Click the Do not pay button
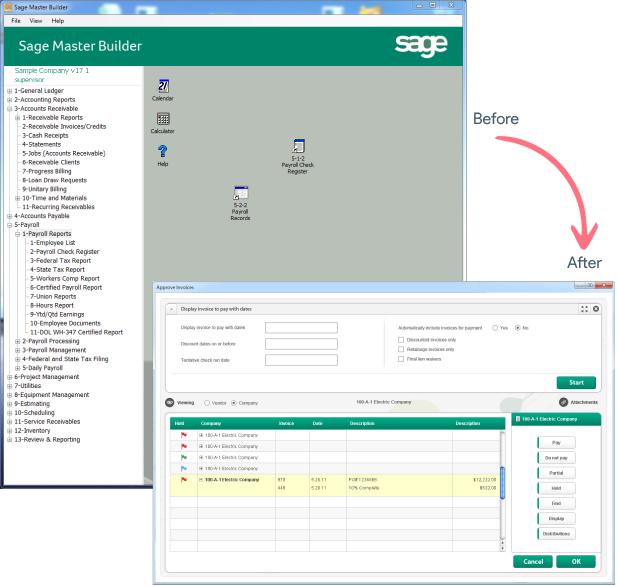 point(556,458)
